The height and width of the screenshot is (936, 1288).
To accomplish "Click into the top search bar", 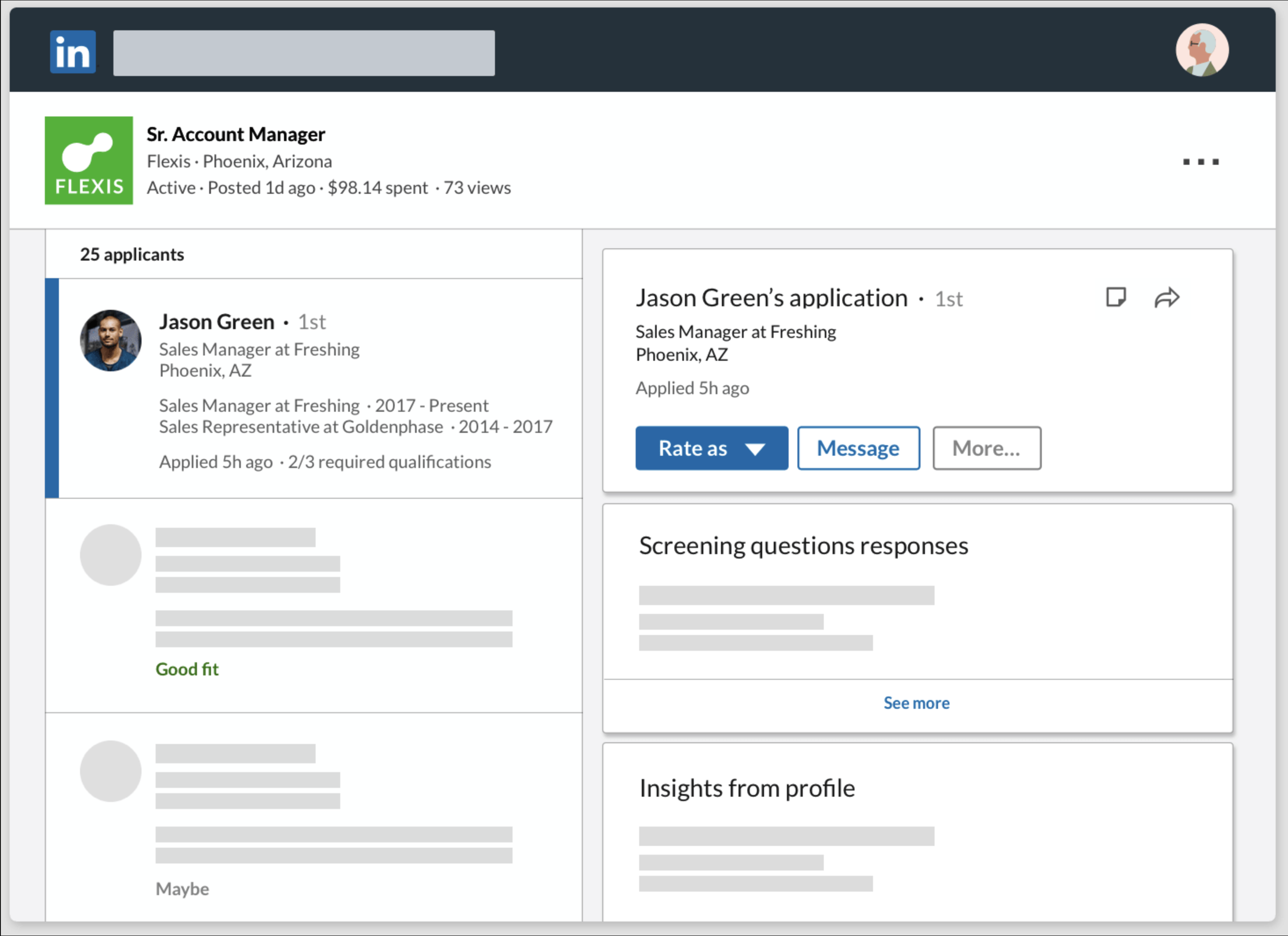I will tap(304, 53).
